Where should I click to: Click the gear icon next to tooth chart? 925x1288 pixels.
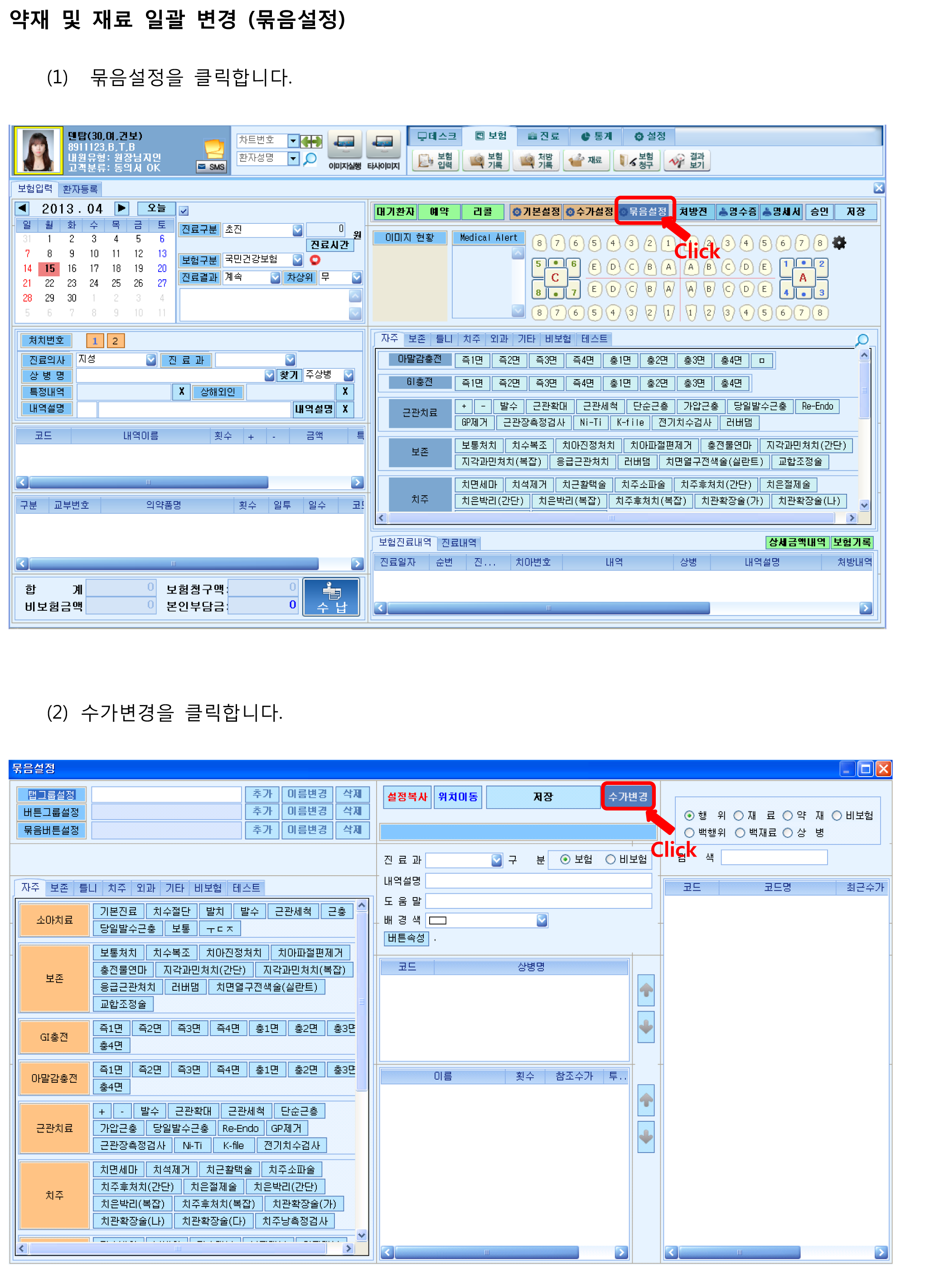(838, 243)
